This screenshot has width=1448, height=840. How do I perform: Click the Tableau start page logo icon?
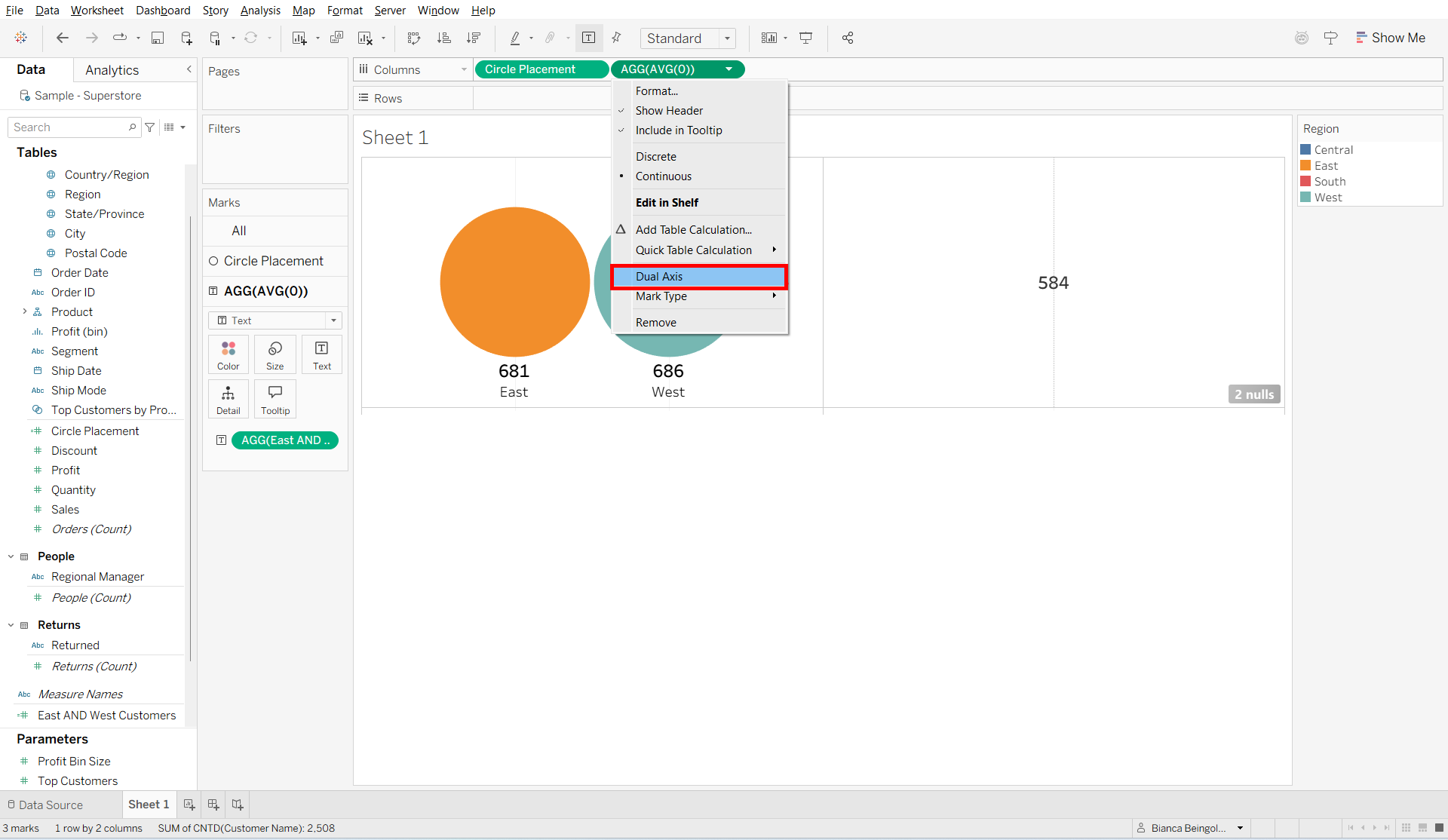point(21,38)
